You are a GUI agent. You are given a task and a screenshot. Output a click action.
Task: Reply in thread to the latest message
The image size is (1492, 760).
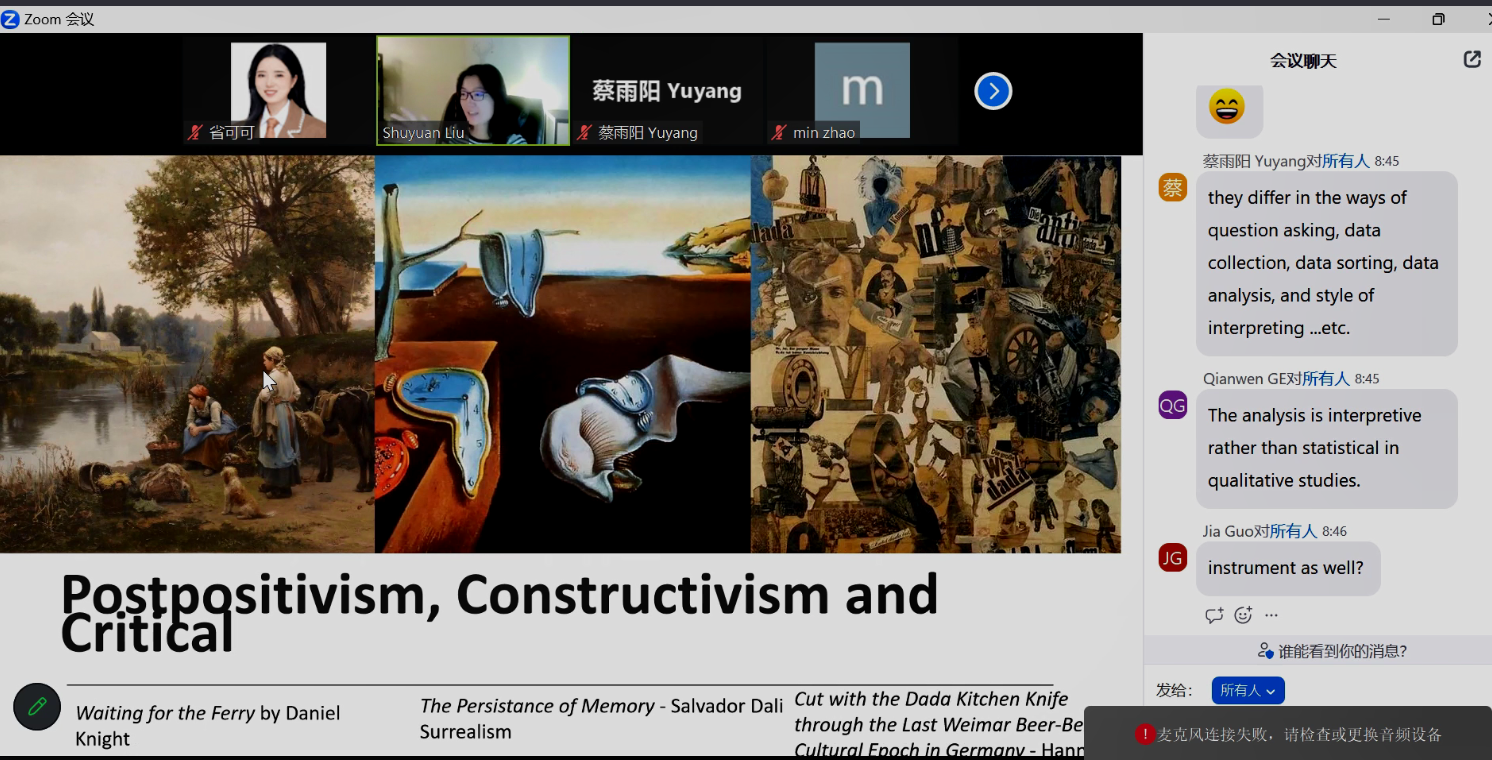1214,616
